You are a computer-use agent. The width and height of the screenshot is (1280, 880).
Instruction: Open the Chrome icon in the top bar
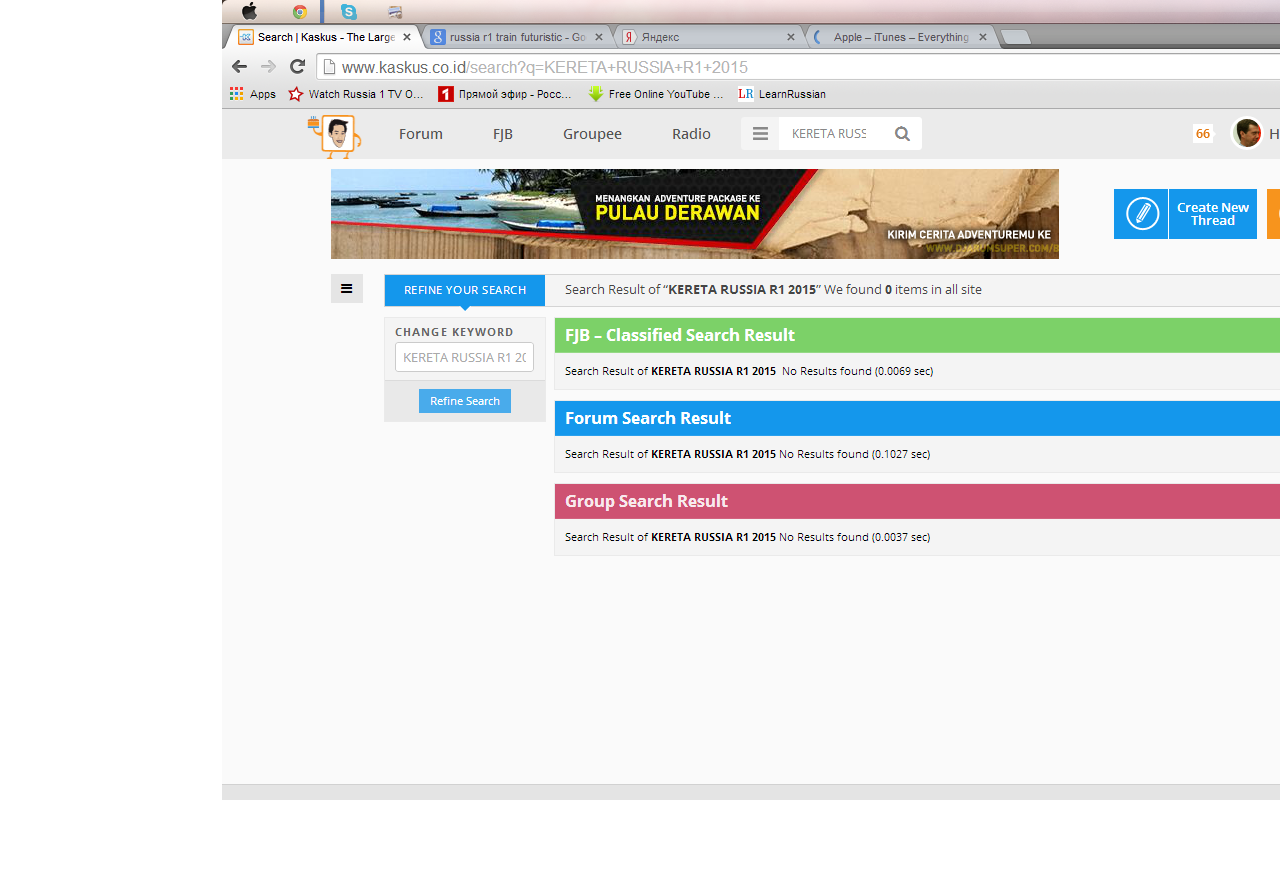(x=299, y=12)
